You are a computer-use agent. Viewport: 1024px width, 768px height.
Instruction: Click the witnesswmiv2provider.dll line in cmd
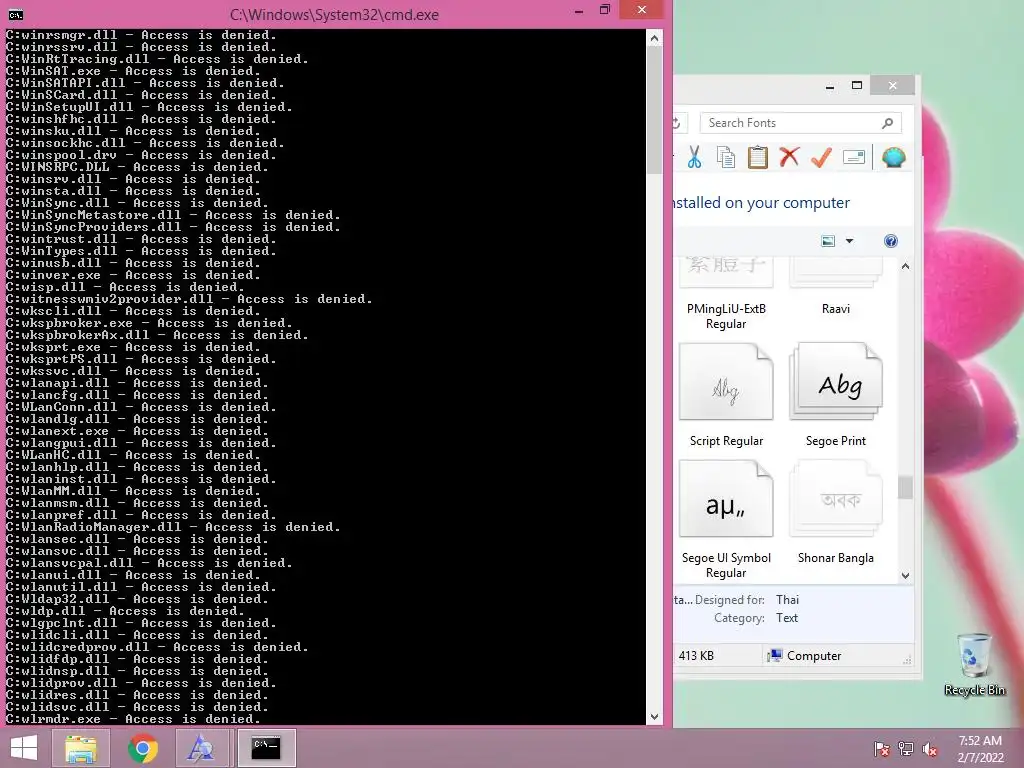[189, 299]
